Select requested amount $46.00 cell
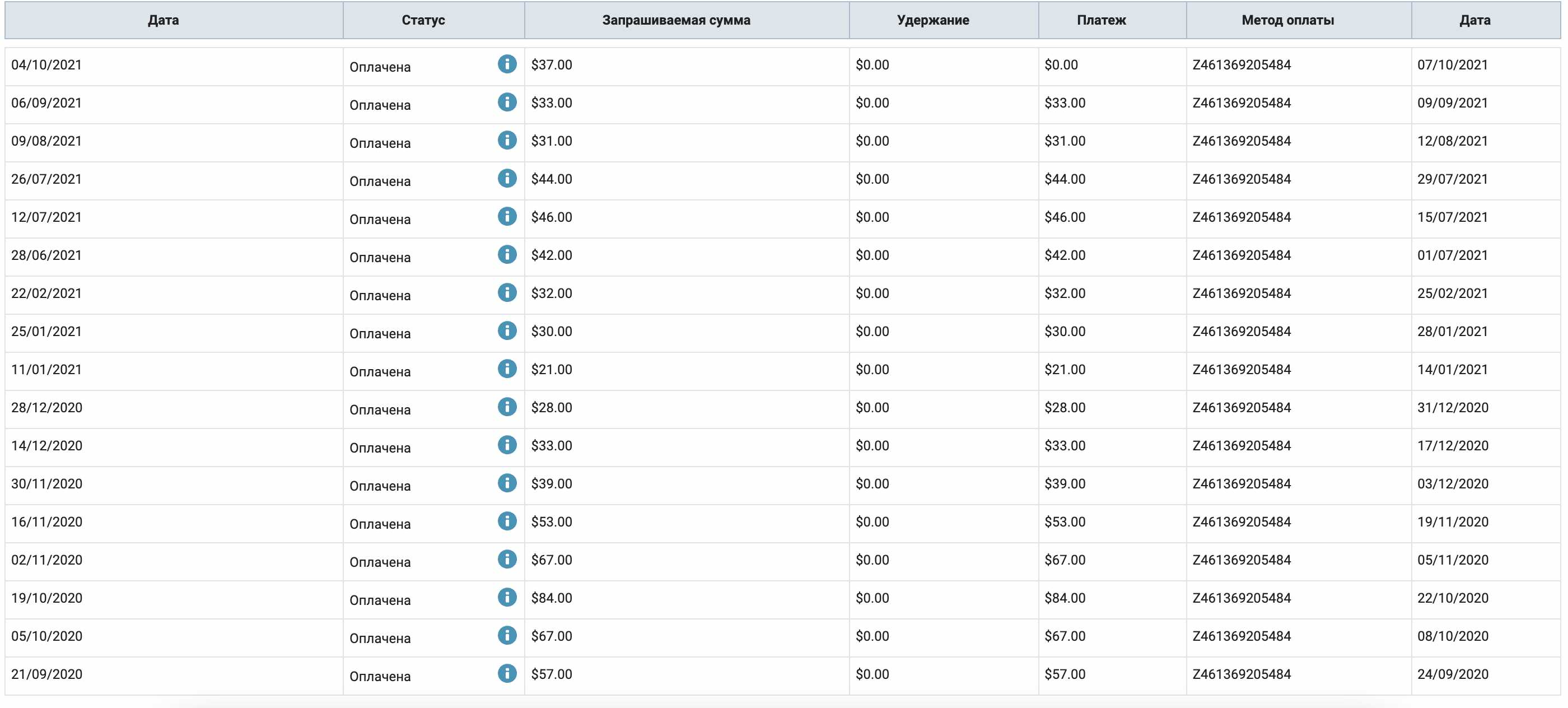 [687, 218]
